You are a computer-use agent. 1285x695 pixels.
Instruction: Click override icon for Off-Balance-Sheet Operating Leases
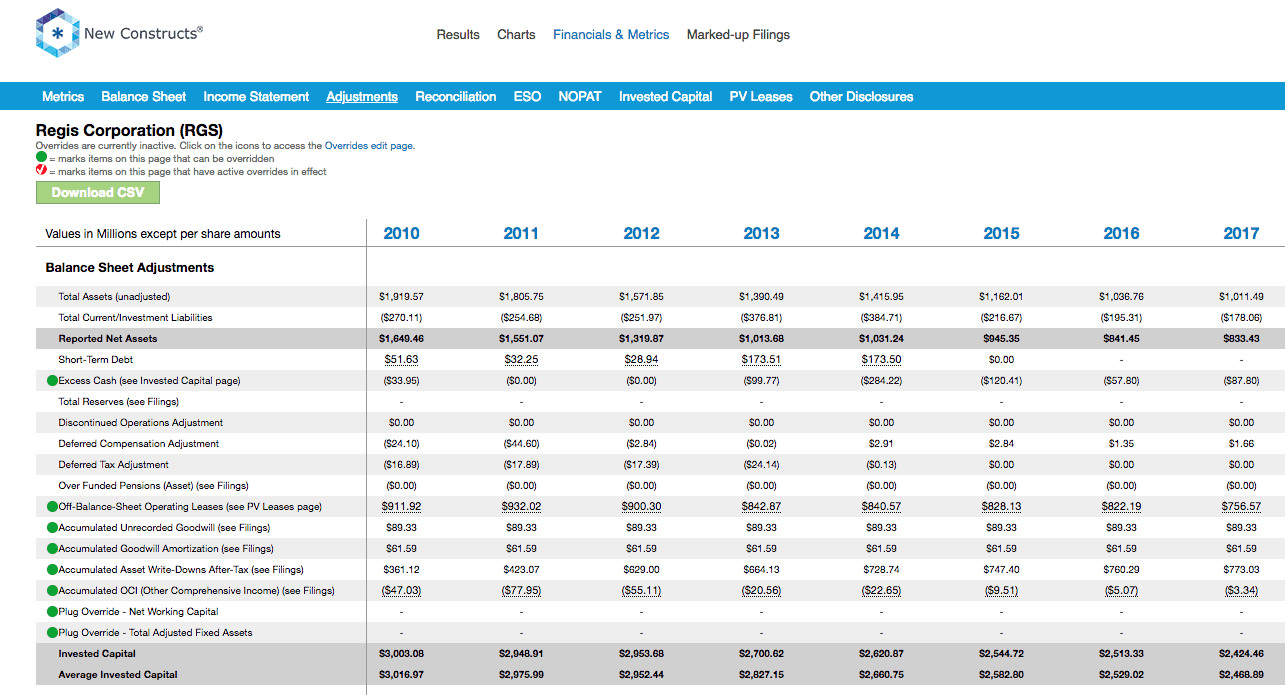pos(52,507)
